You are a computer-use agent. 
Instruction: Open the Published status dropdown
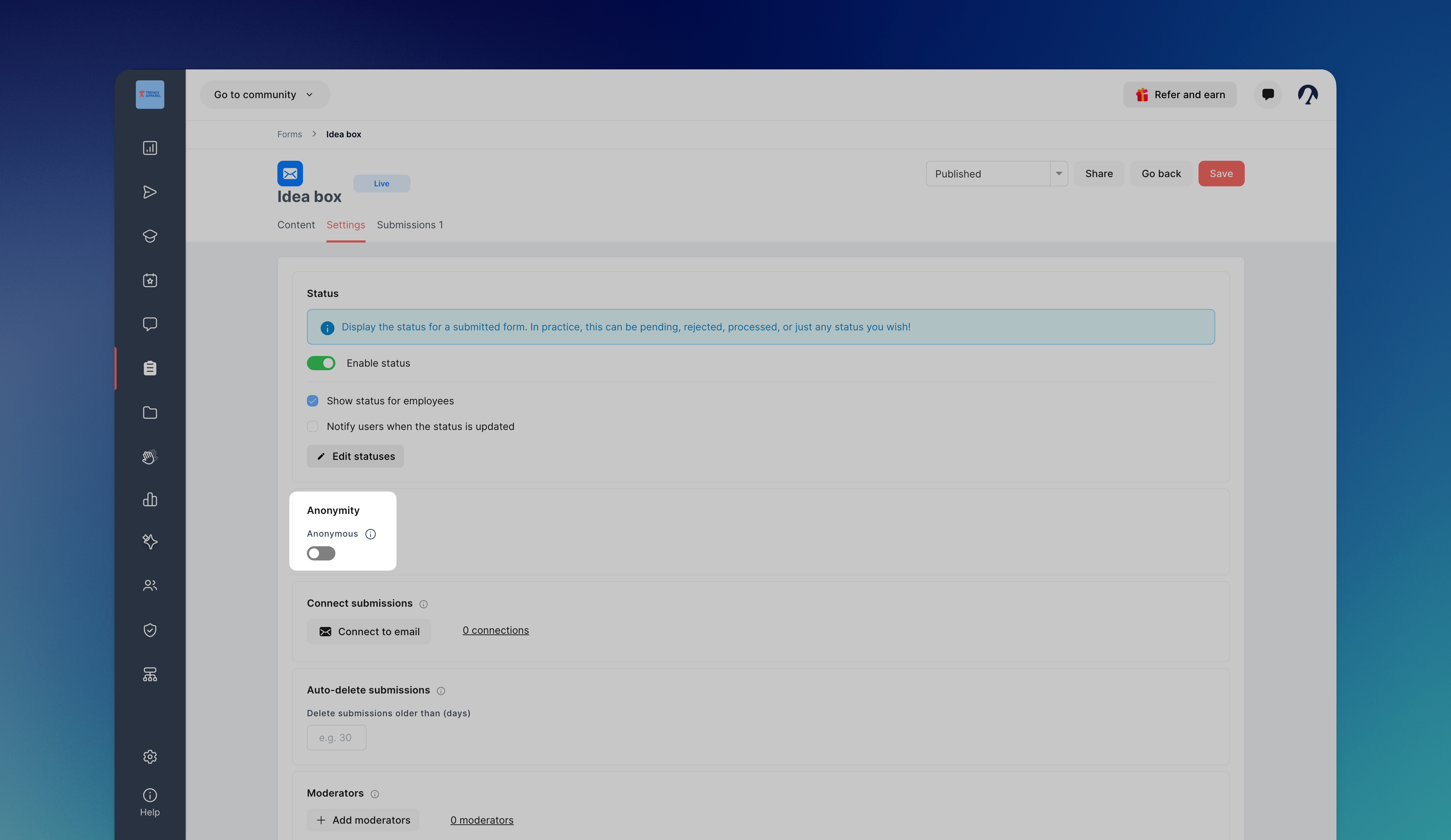(x=997, y=173)
